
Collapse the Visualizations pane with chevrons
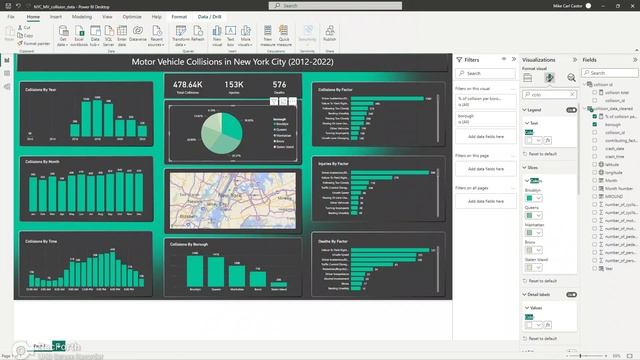(x=575, y=60)
